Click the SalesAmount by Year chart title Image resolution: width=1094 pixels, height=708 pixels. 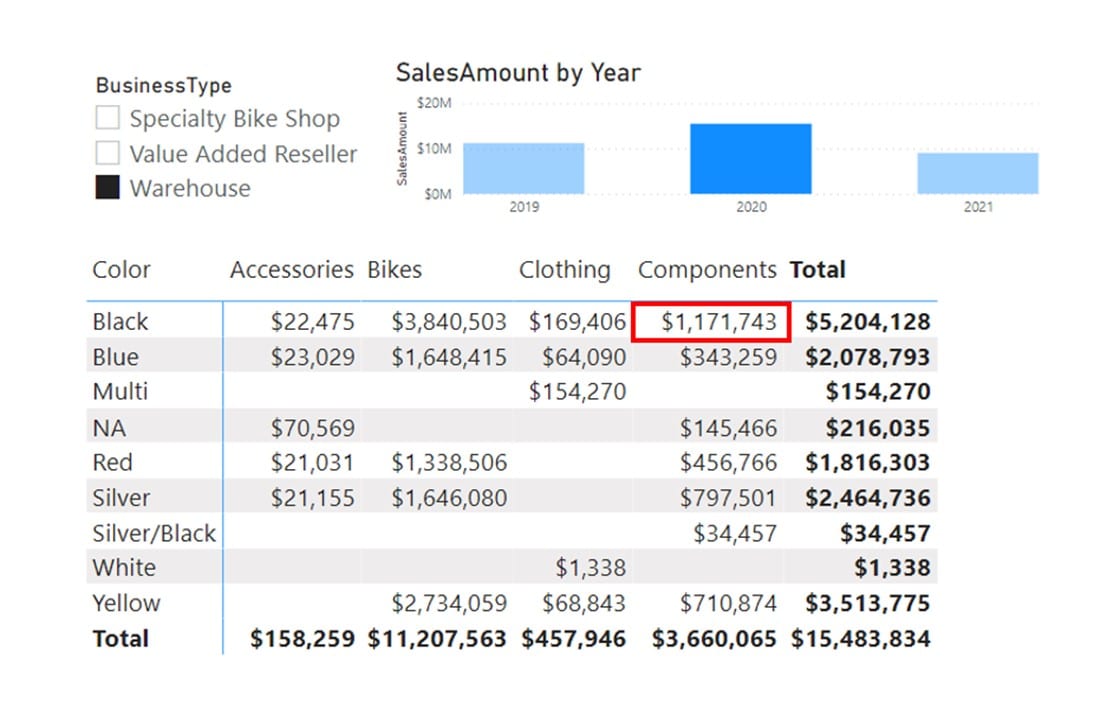click(518, 73)
